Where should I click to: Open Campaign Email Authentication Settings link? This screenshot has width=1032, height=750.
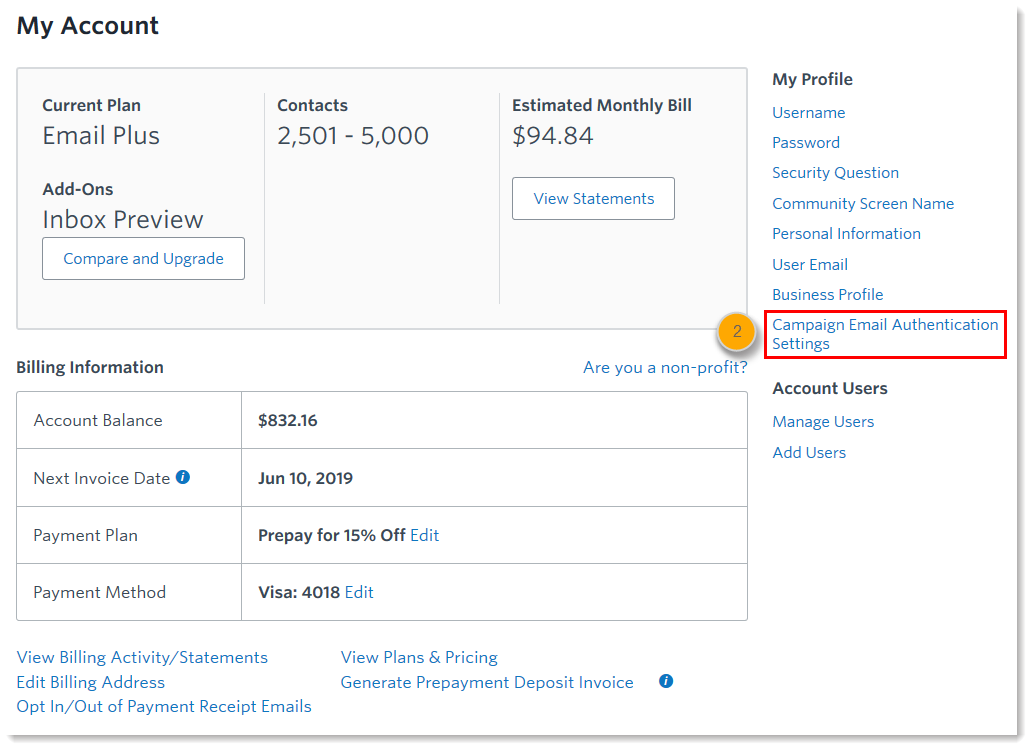884,334
